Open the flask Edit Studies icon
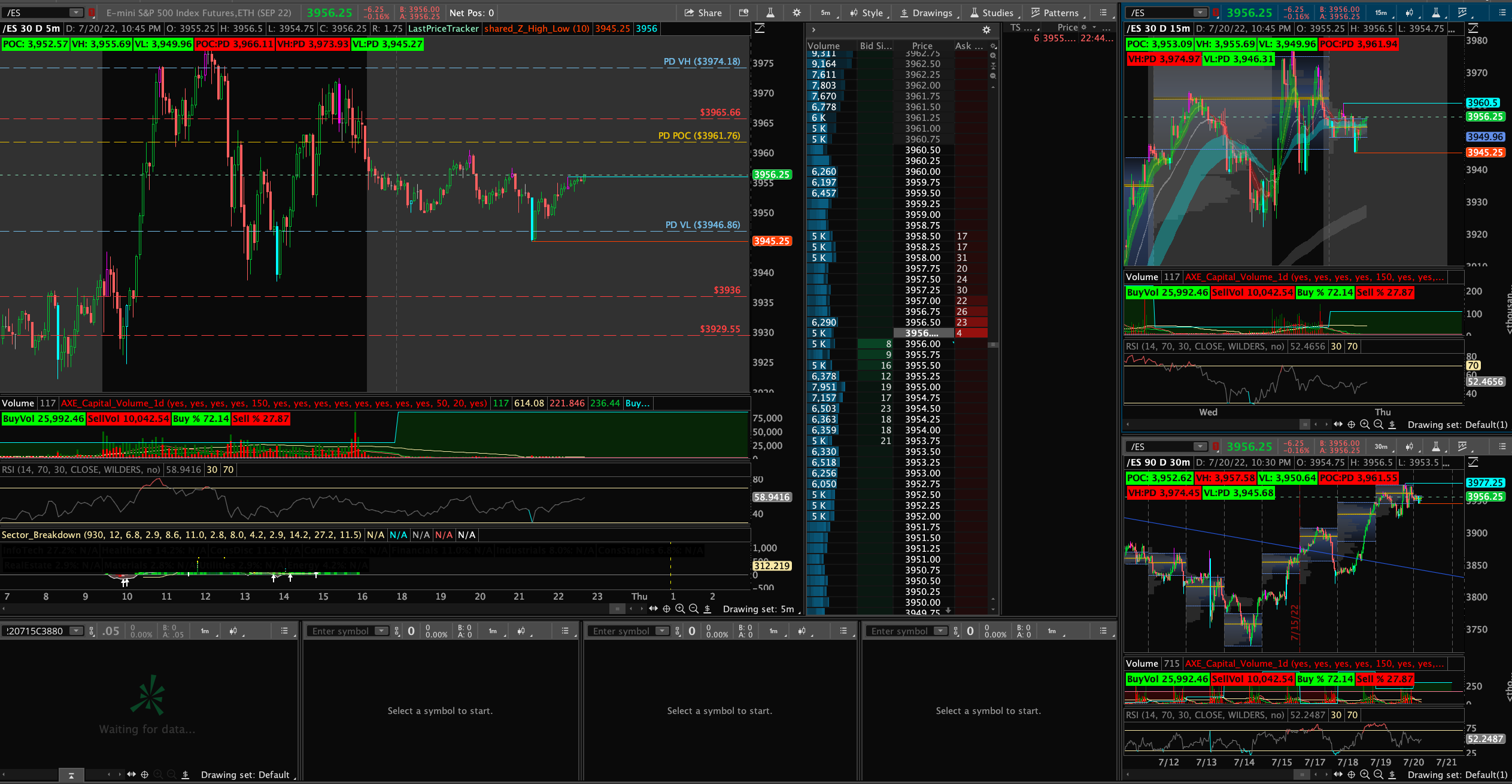The image size is (1512, 784). (770, 13)
